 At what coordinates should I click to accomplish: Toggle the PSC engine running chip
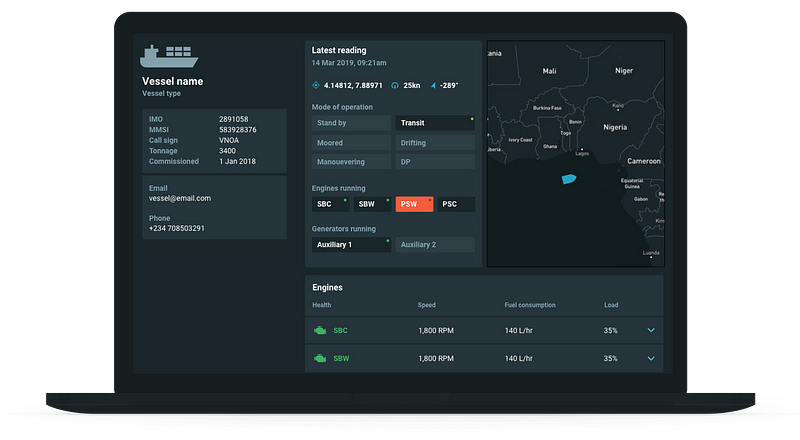tap(456, 204)
